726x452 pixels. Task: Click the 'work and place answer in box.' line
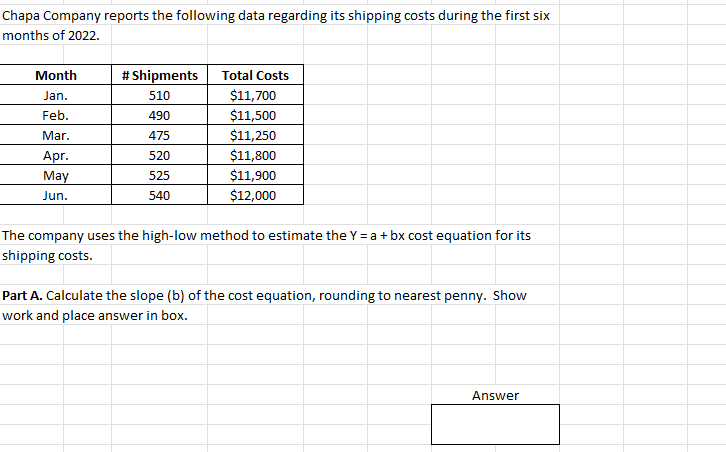click(x=95, y=315)
